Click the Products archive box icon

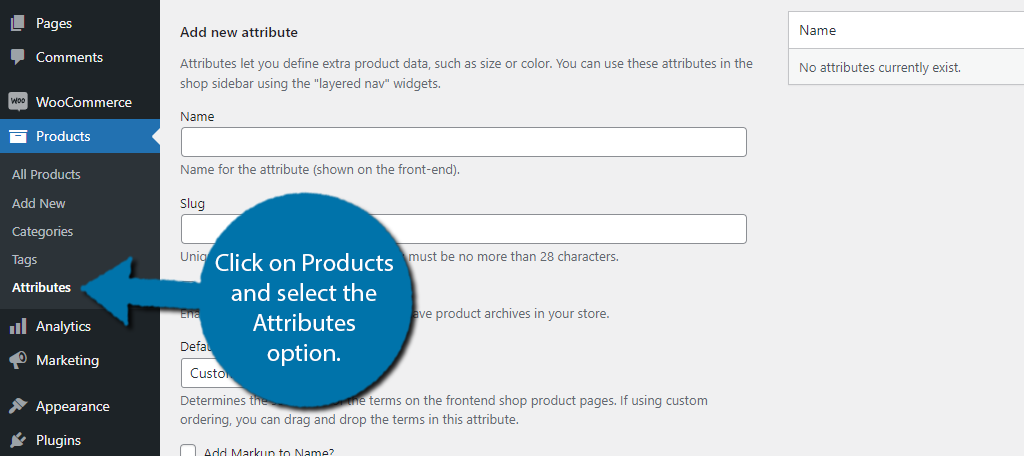[18, 136]
